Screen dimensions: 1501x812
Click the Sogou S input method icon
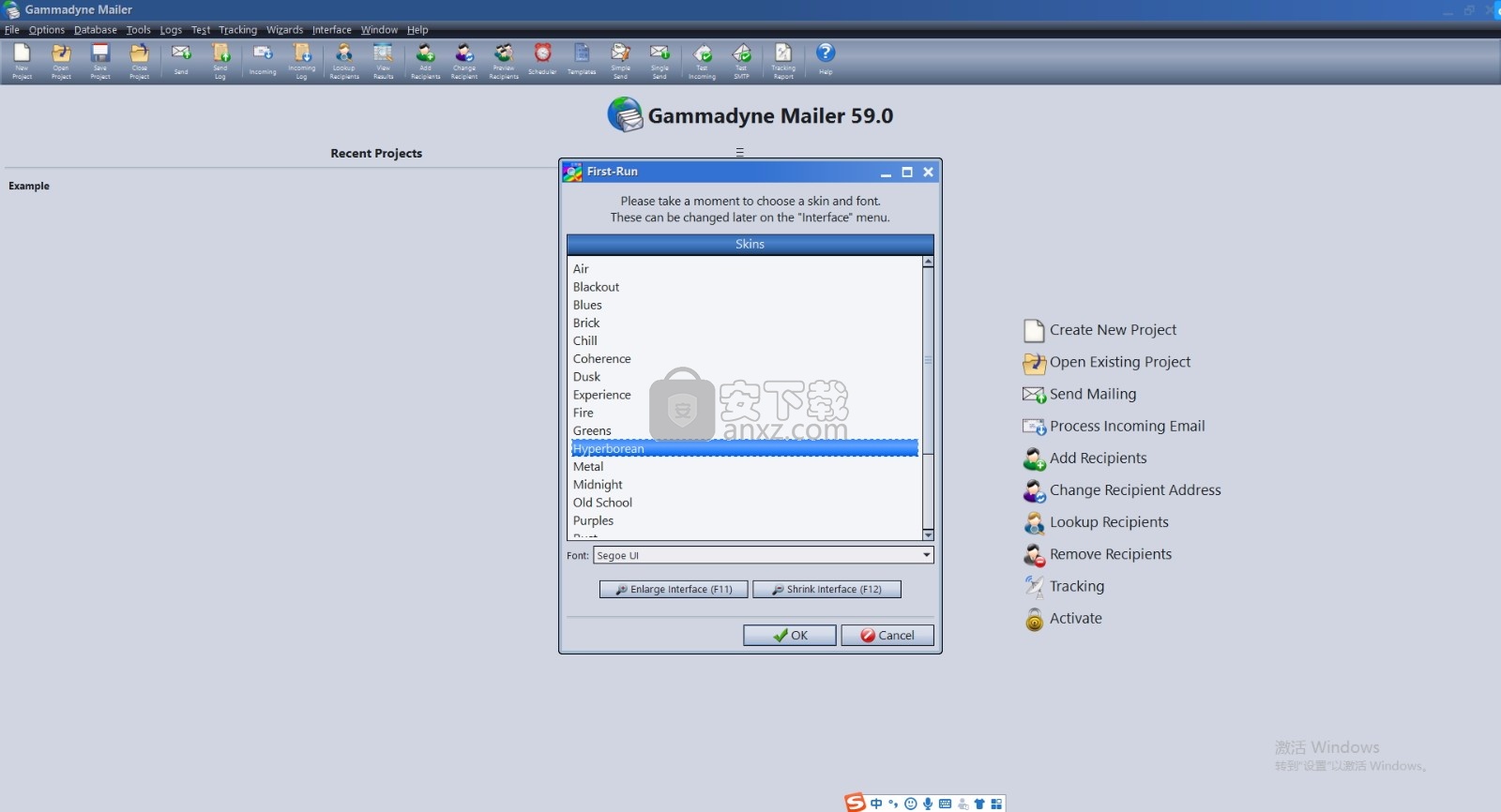pyautogui.click(x=855, y=803)
